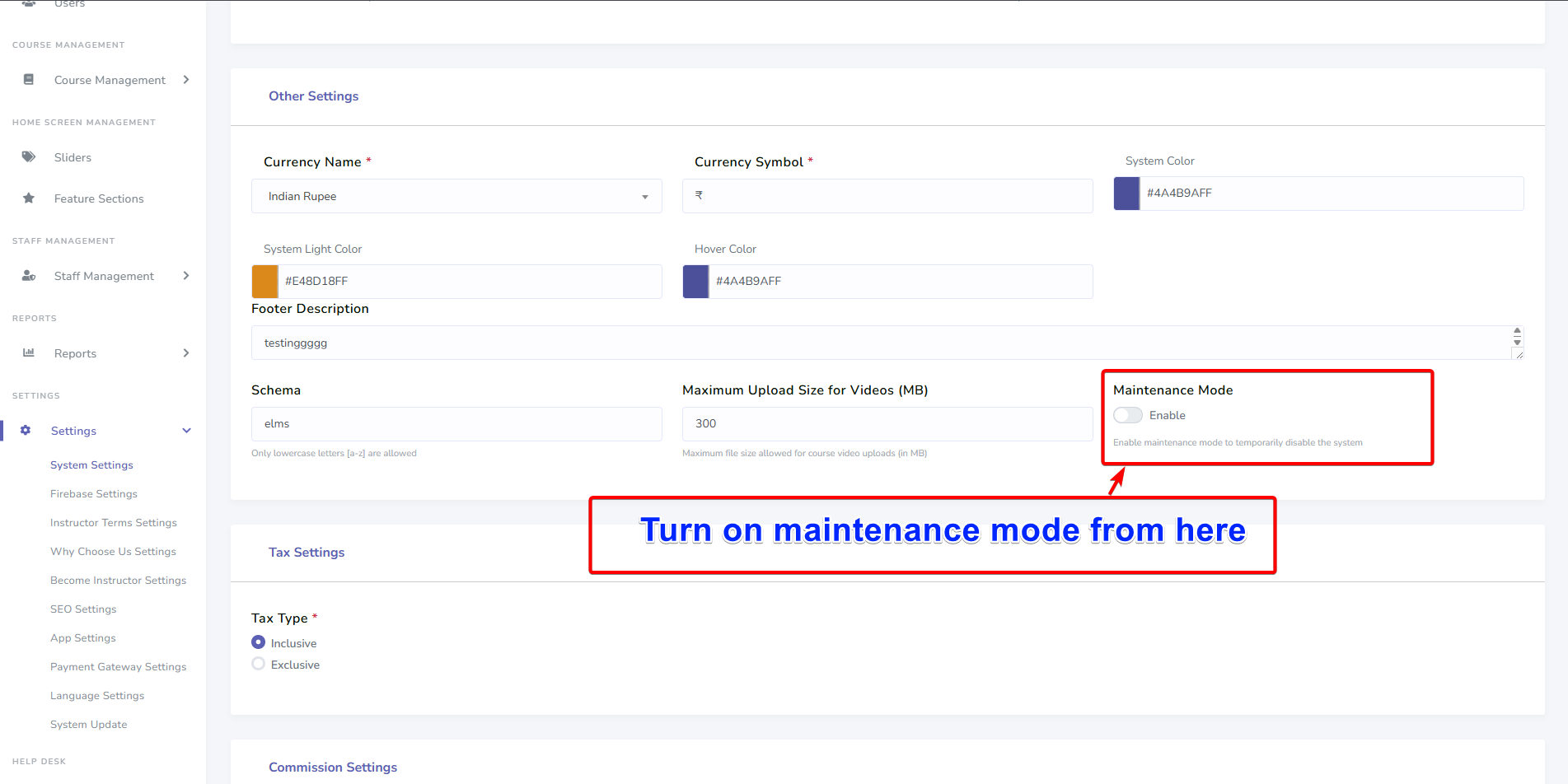Image resolution: width=1568 pixels, height=784 pixels.
Task: Open Reports via the chart icon
Action: (x=29, y=352)
